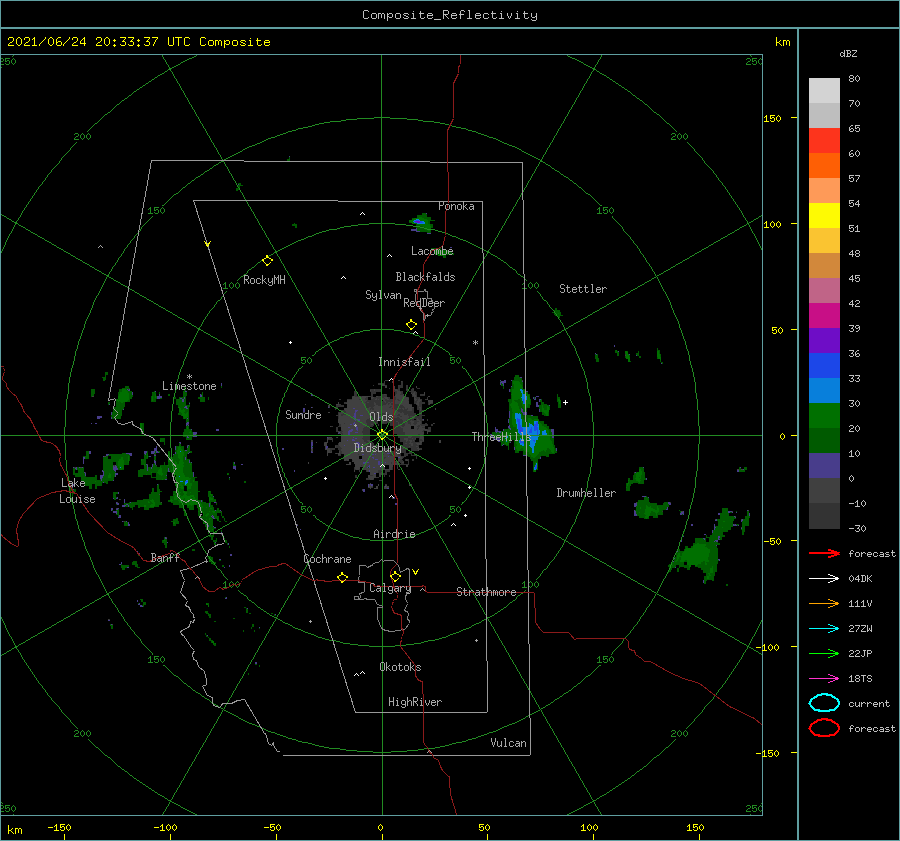Click the Ponoka label
The image size is (900, 841).
pos(456,207)
